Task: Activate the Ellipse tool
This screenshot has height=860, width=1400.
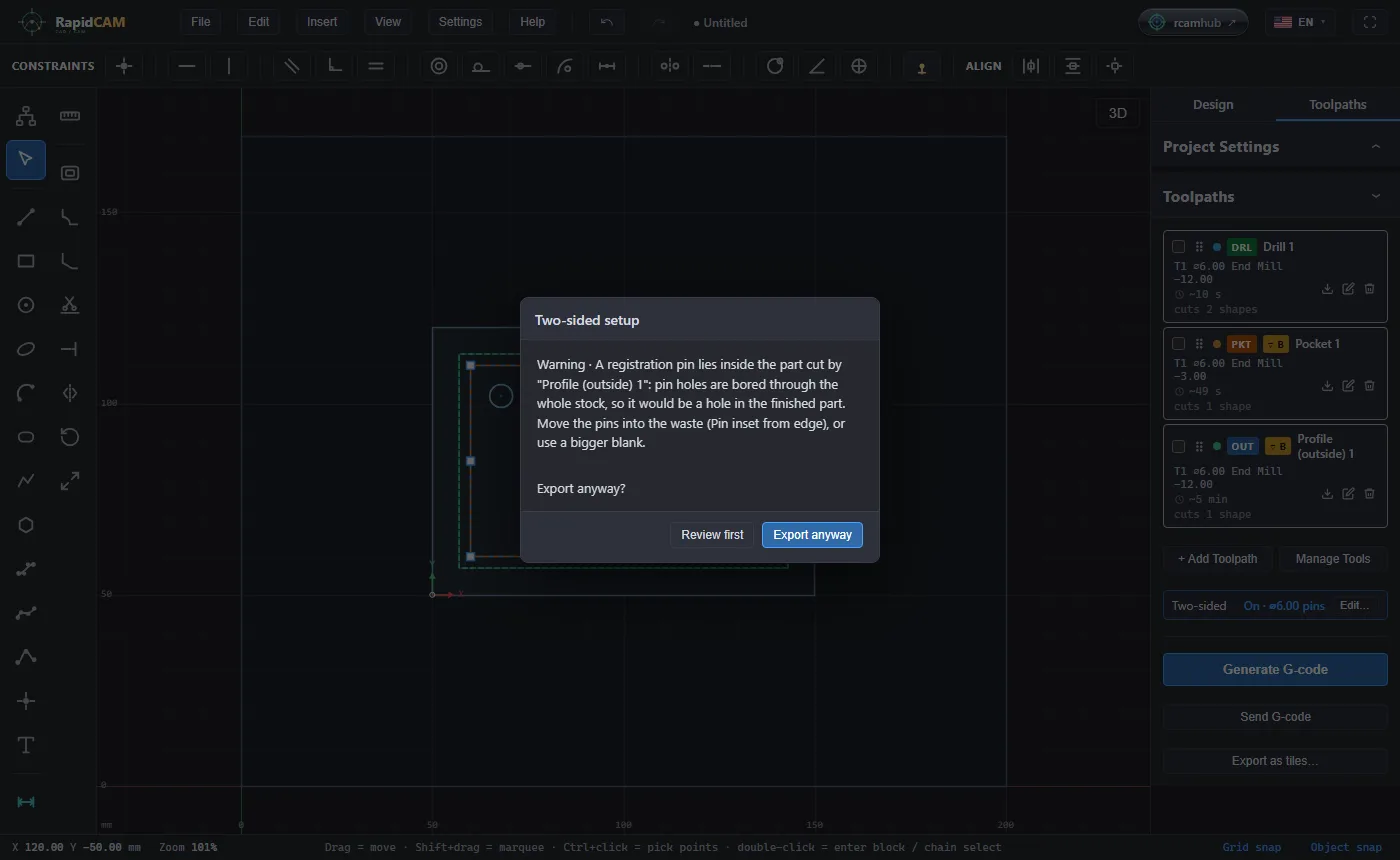Action: click(26, 349)
